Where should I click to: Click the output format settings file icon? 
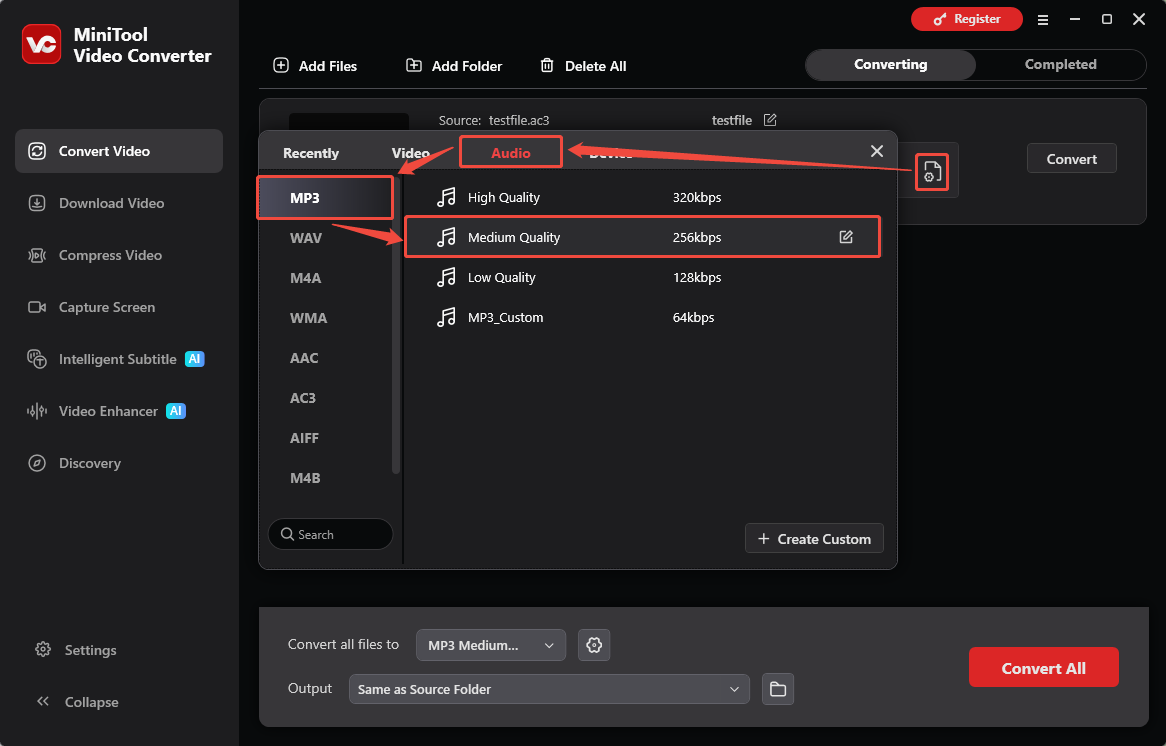932,172
